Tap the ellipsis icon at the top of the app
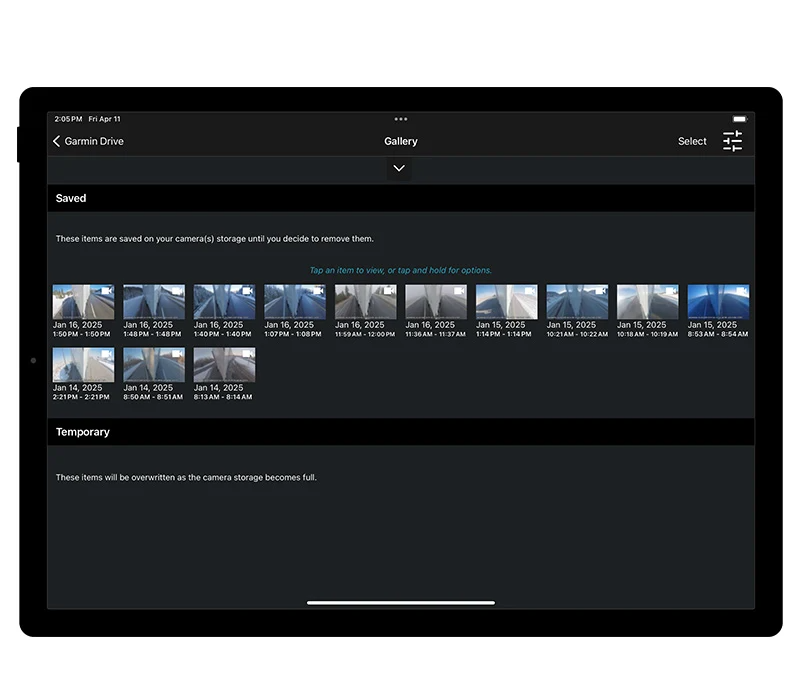 [401, 119]
